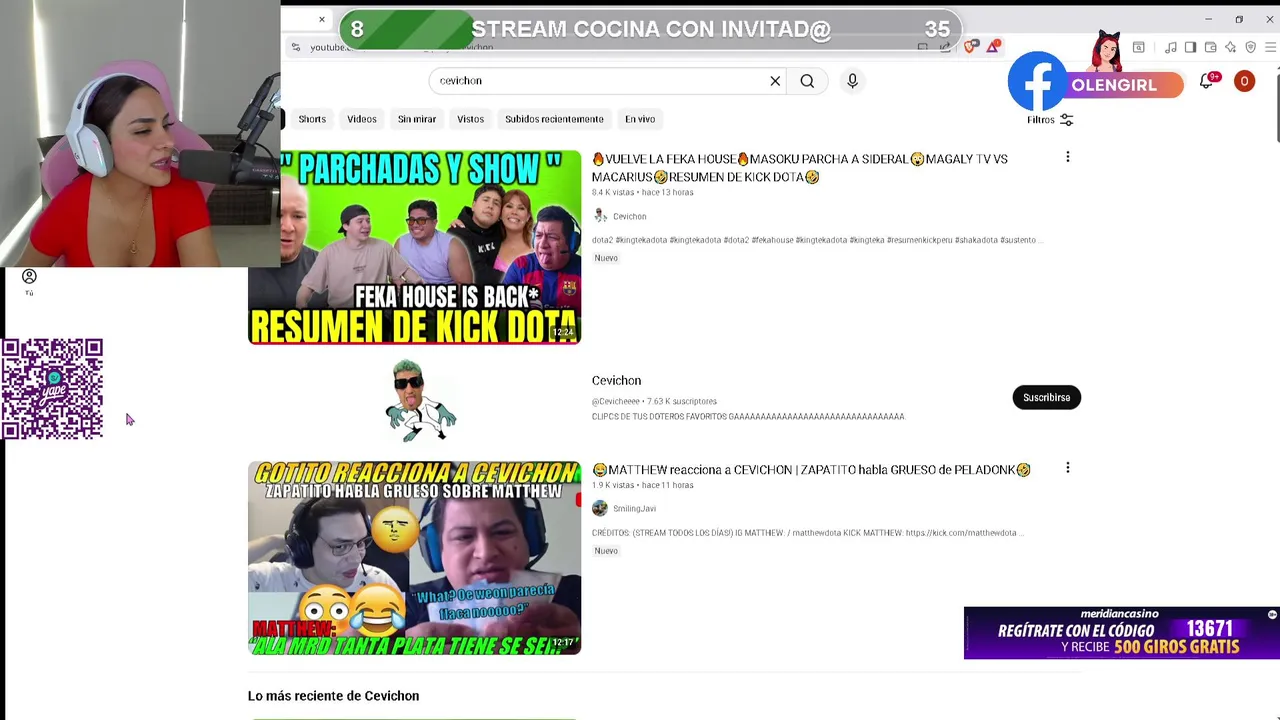Open the tab search icon
The height and width of the screenshot is (720, 1280).
tap(1138, 47)
